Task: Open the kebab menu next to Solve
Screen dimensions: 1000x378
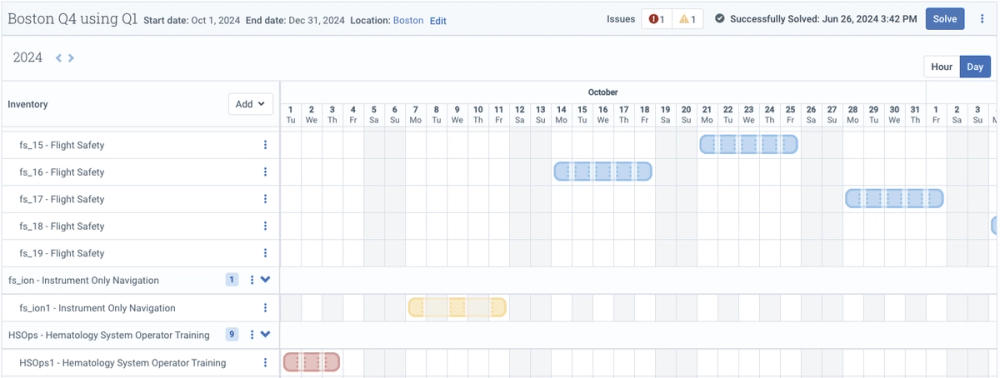Action: point(982,19)
